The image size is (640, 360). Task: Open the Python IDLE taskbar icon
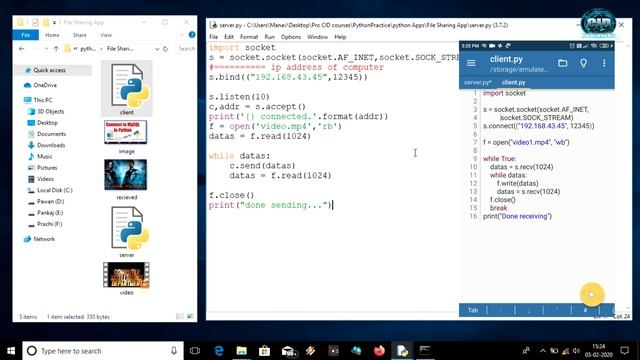402,351
